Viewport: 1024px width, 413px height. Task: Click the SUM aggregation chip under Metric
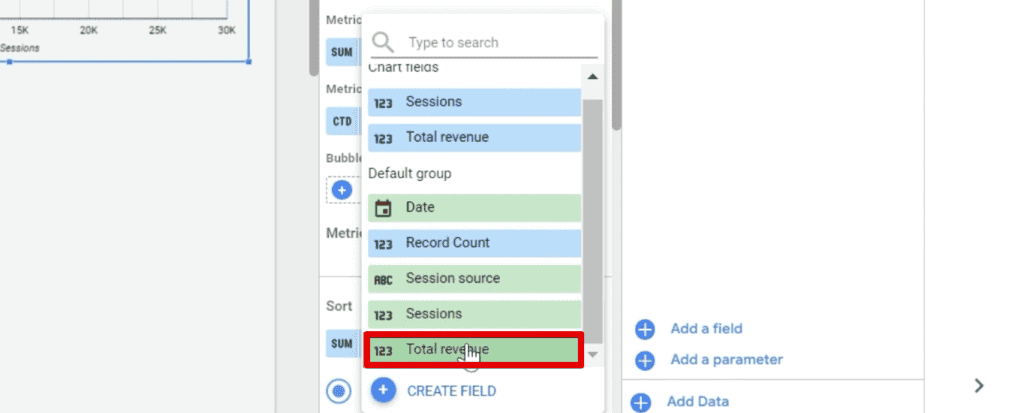[x=342, y=52]
